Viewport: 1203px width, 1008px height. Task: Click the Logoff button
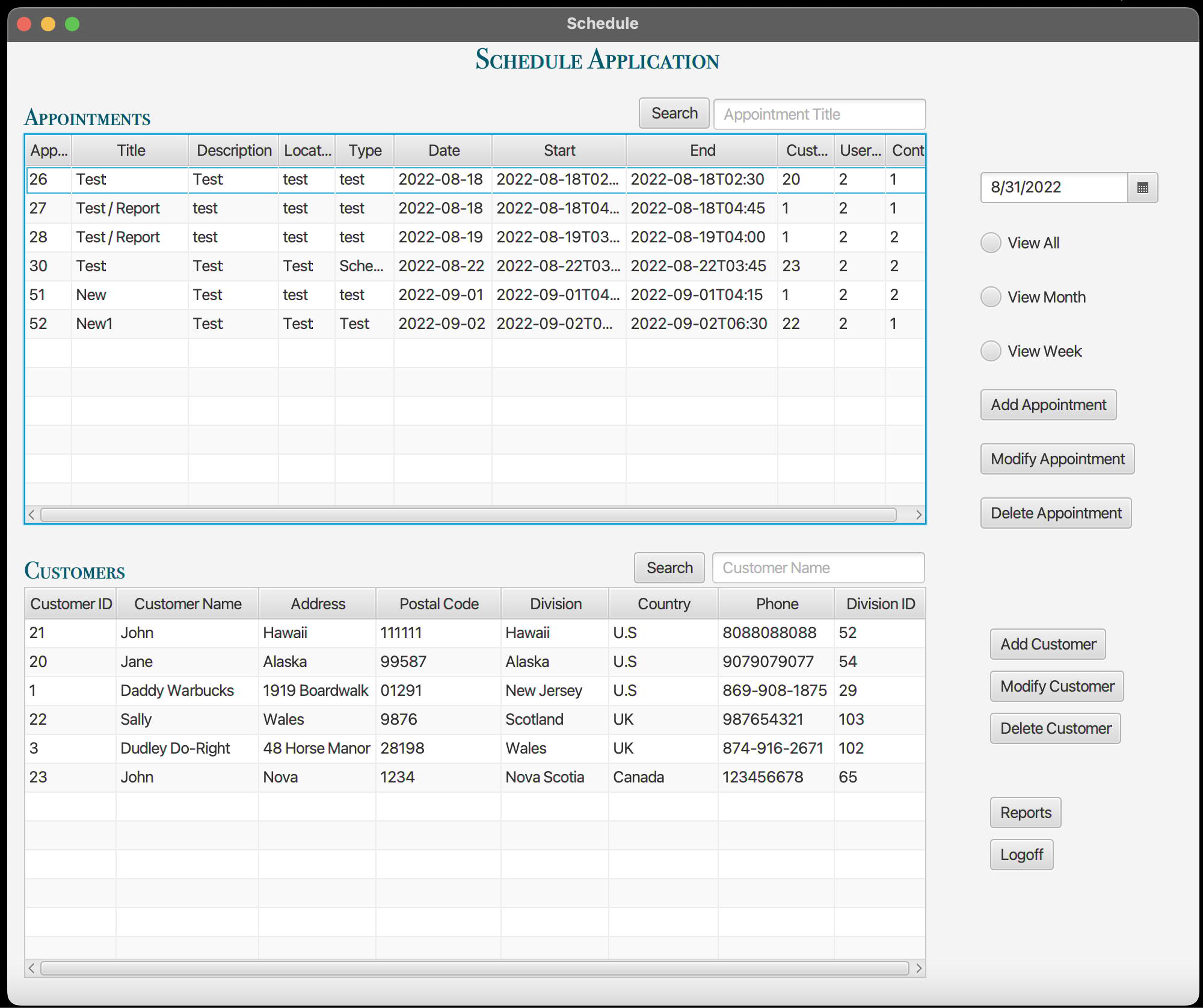pos(1021,854)
